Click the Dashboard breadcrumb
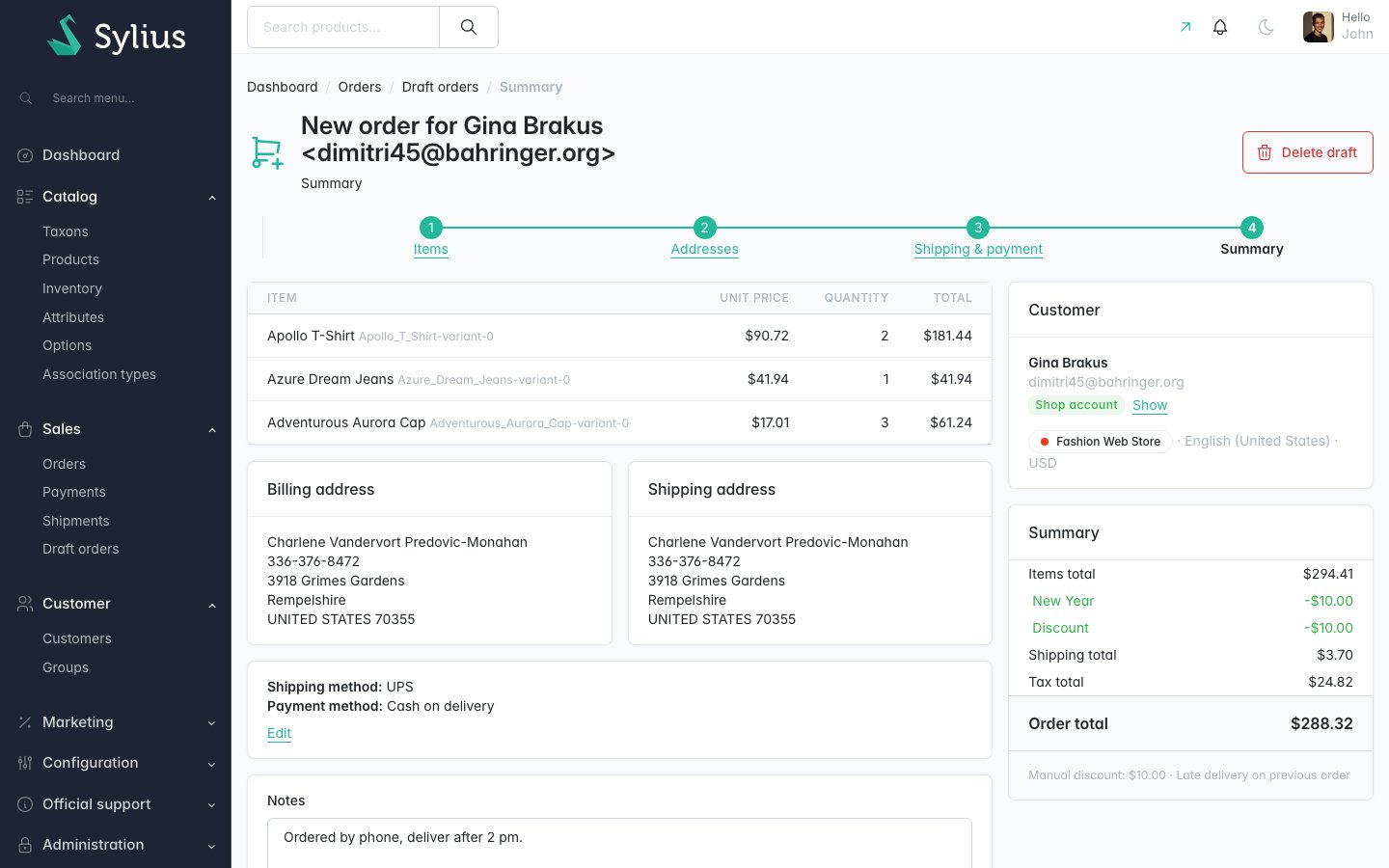The height and width of the screenshot is (868, 1389). [x=283, y=87]
